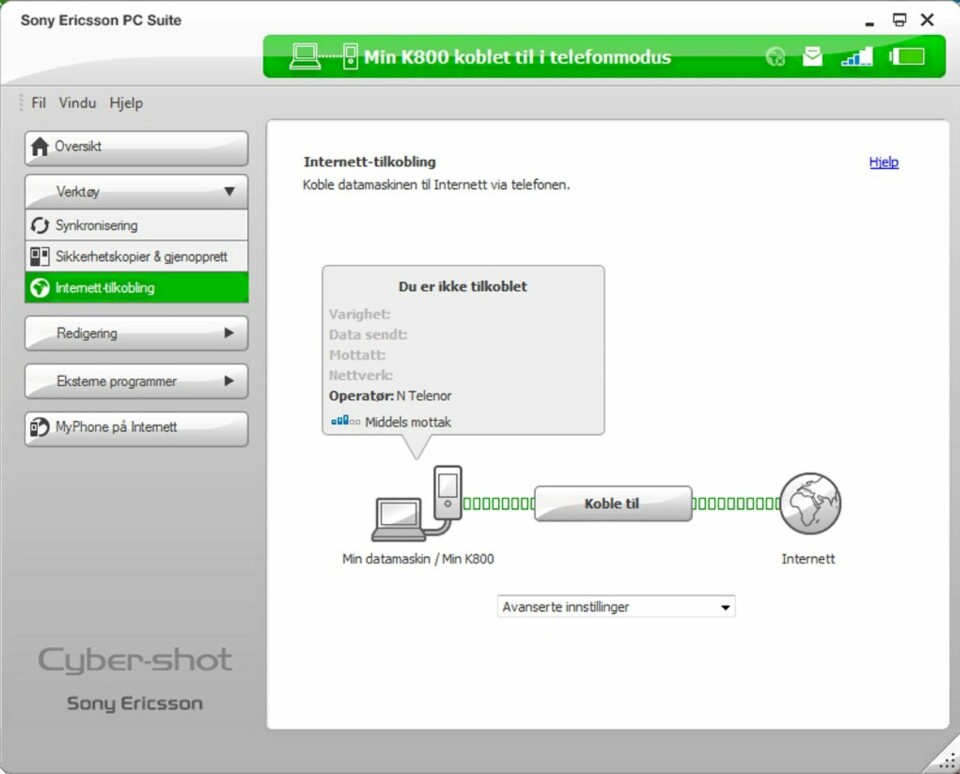
Task: Open MyPhone på Internett
Action: 137,428
